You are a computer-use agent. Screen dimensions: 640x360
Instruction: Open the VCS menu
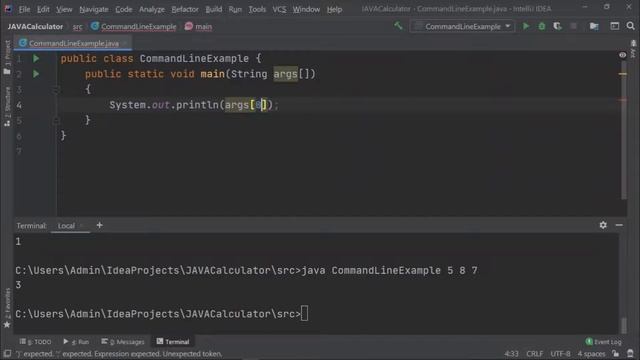(279, 9)
